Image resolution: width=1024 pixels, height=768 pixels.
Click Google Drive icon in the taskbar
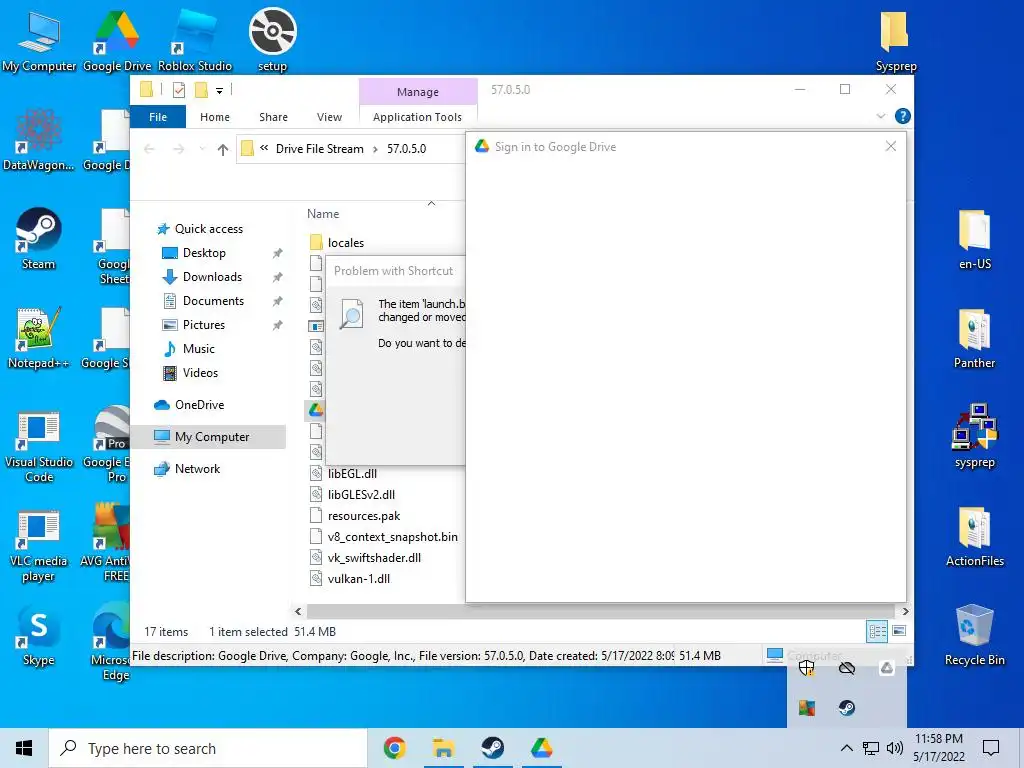click(x=541, y=748)
